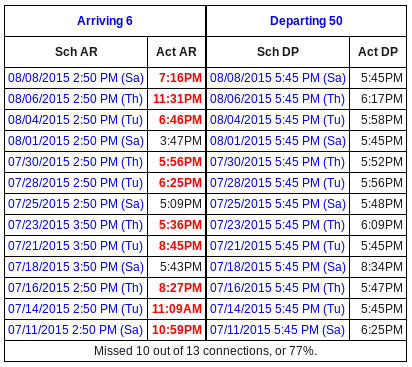Click departure 07/25/2015 5:45 PM (Sa)
The height and width of the screenshot is (367, 412).
[278, 204]
